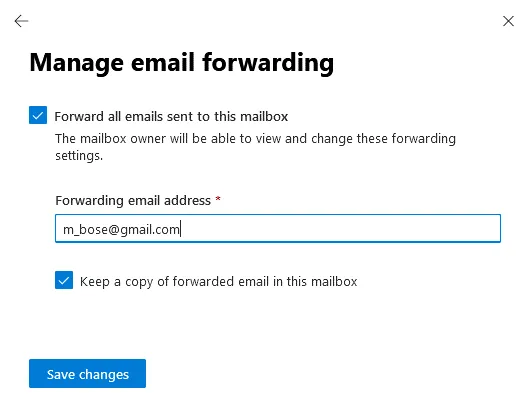Click the Save changes button
The image size is (530, 412).
[x=88, y=373]
